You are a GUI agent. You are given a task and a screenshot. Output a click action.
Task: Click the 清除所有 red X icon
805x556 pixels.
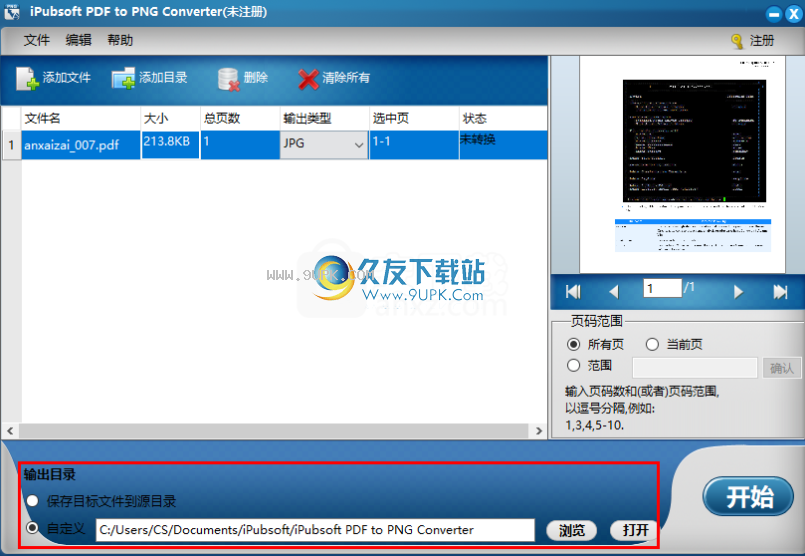coord(309,79)
